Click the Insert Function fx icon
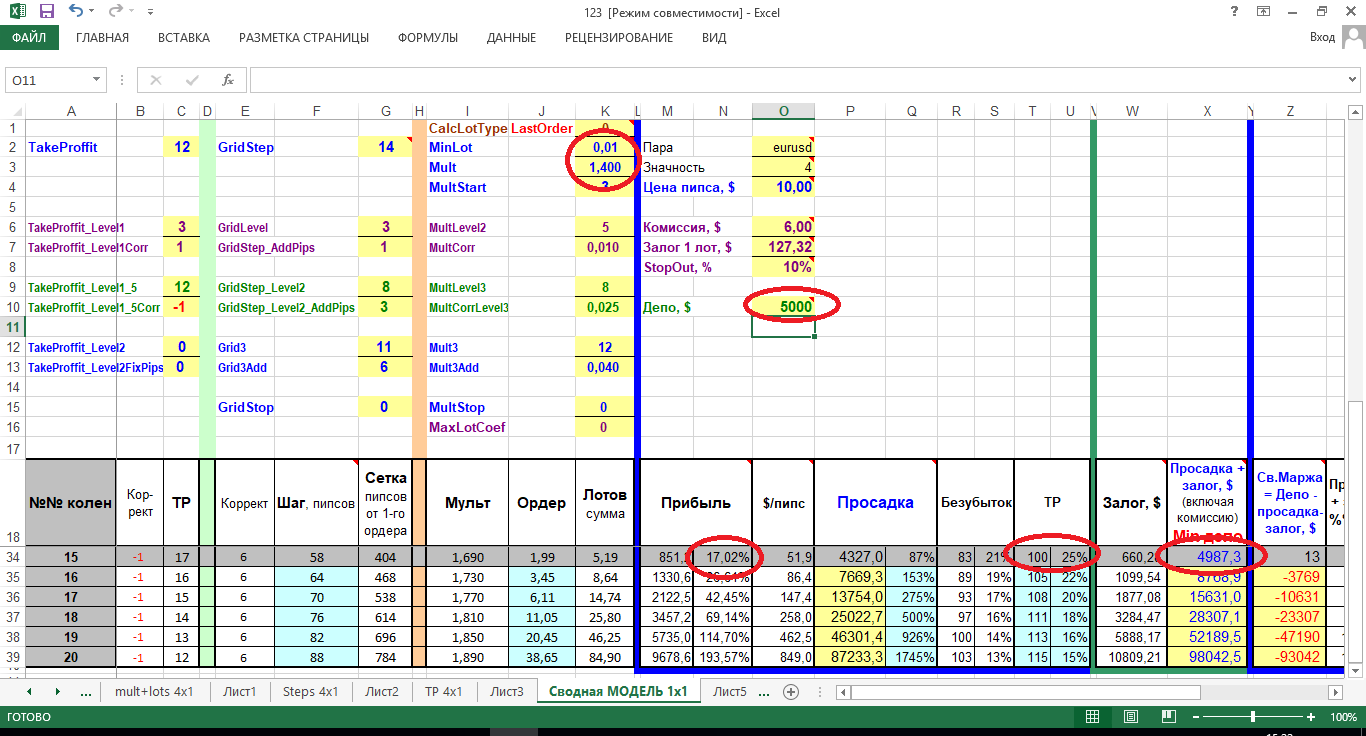 (x=228, y=80)
